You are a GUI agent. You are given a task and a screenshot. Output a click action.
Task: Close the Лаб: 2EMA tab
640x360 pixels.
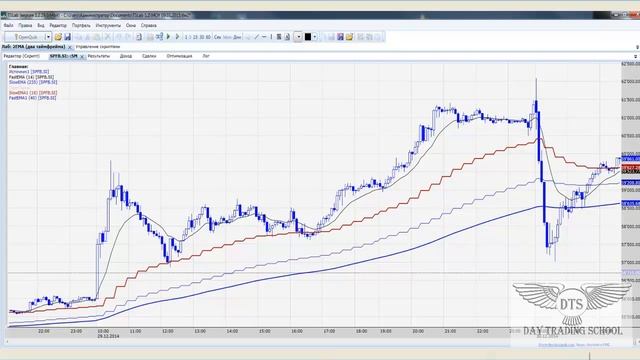pos(70,47)
